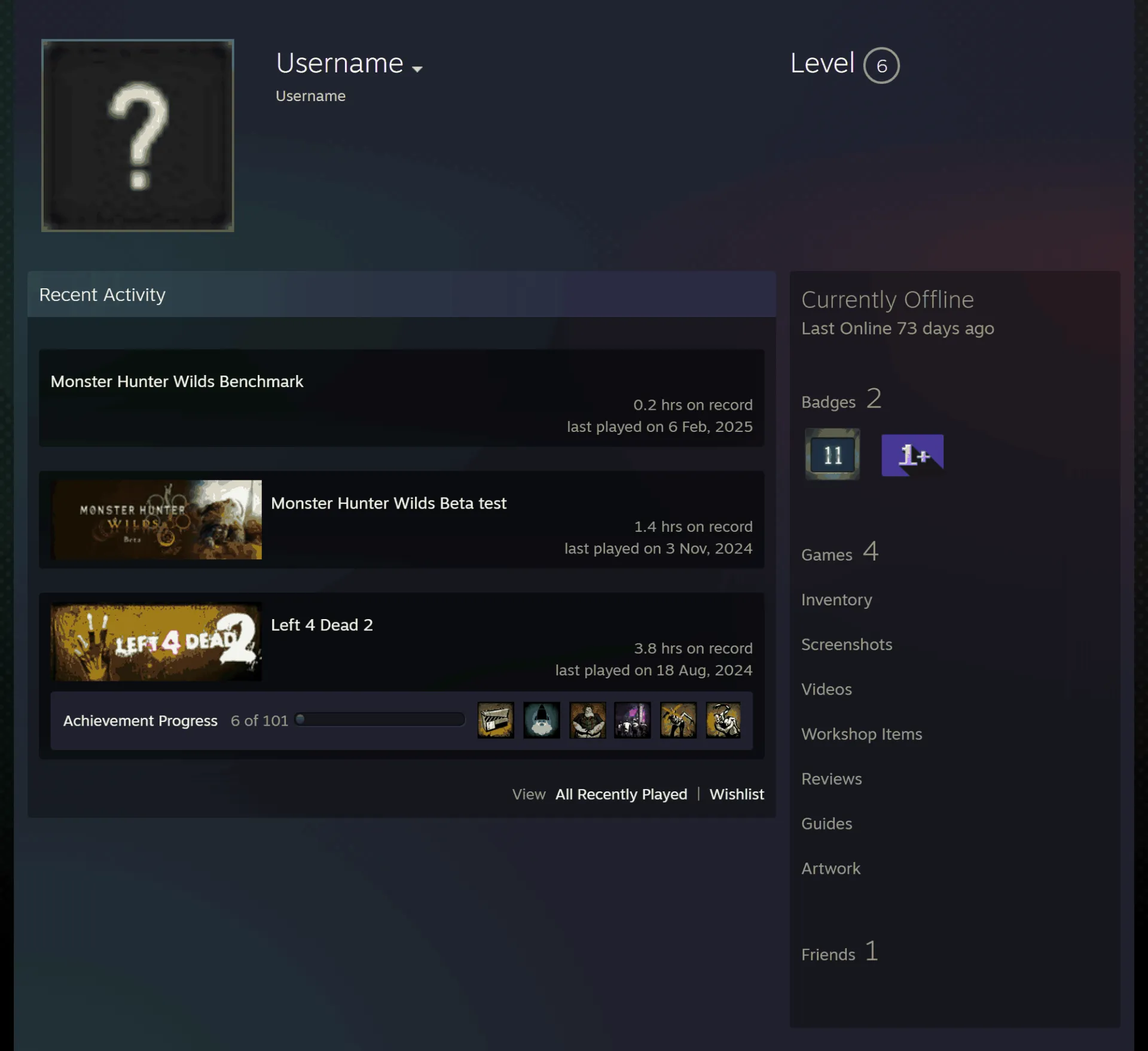Open the purple 1+ games badge
The height and width of the screenshot is (1051, 1148).
point(912,455)
